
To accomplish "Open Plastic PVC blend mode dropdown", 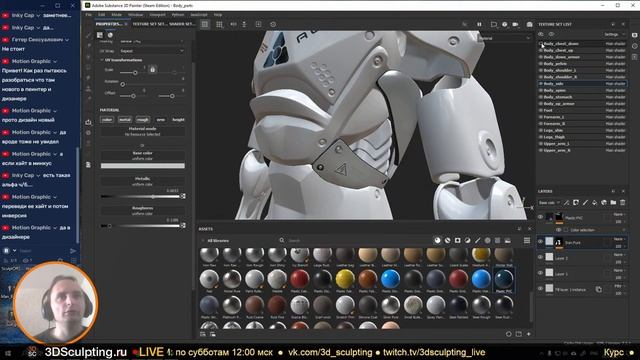I will [x=619, y=214].
